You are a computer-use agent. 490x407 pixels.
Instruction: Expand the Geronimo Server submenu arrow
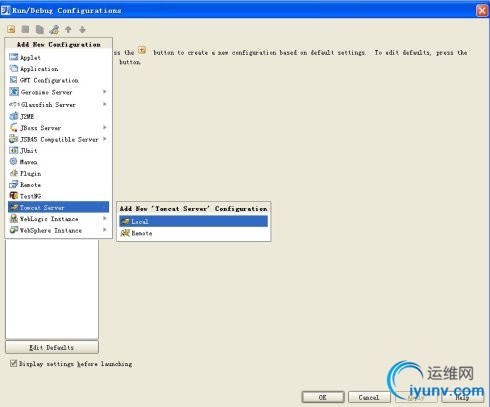105,92
